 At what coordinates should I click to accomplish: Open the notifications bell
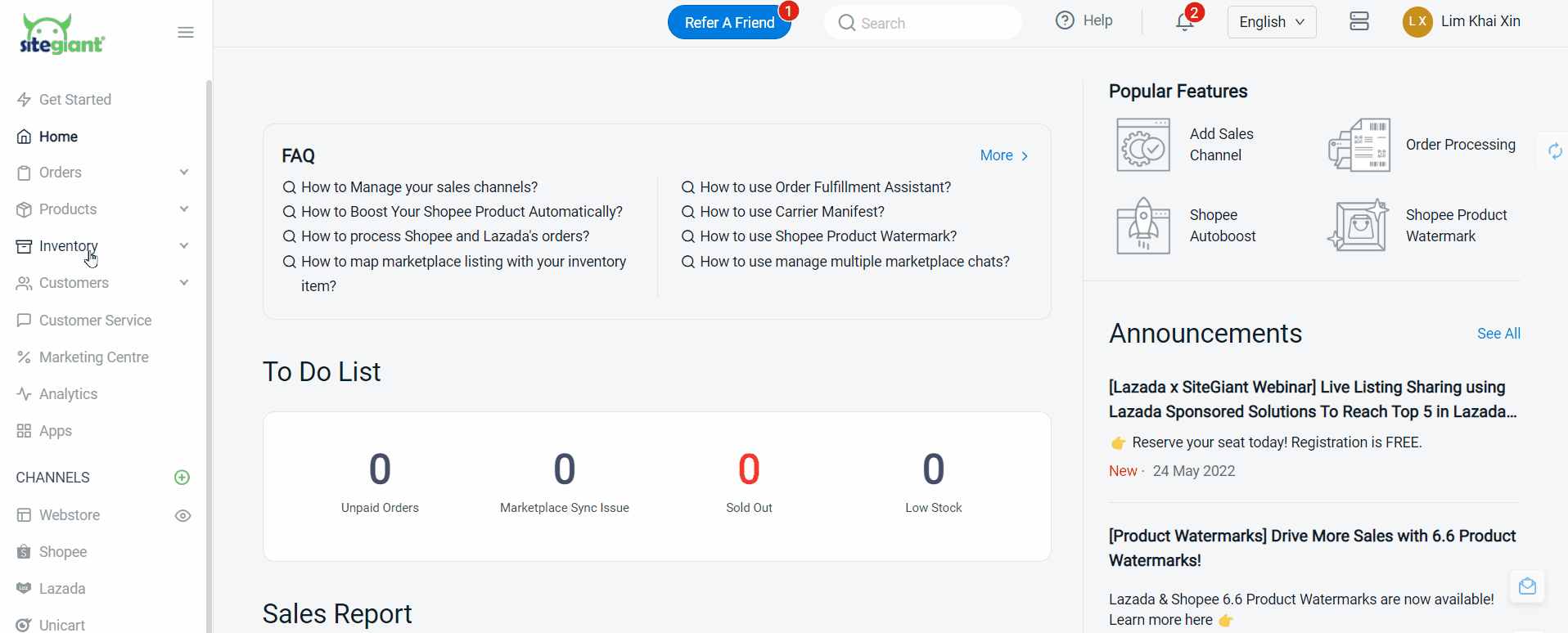pyautogui.click(x=1184, y=22)
